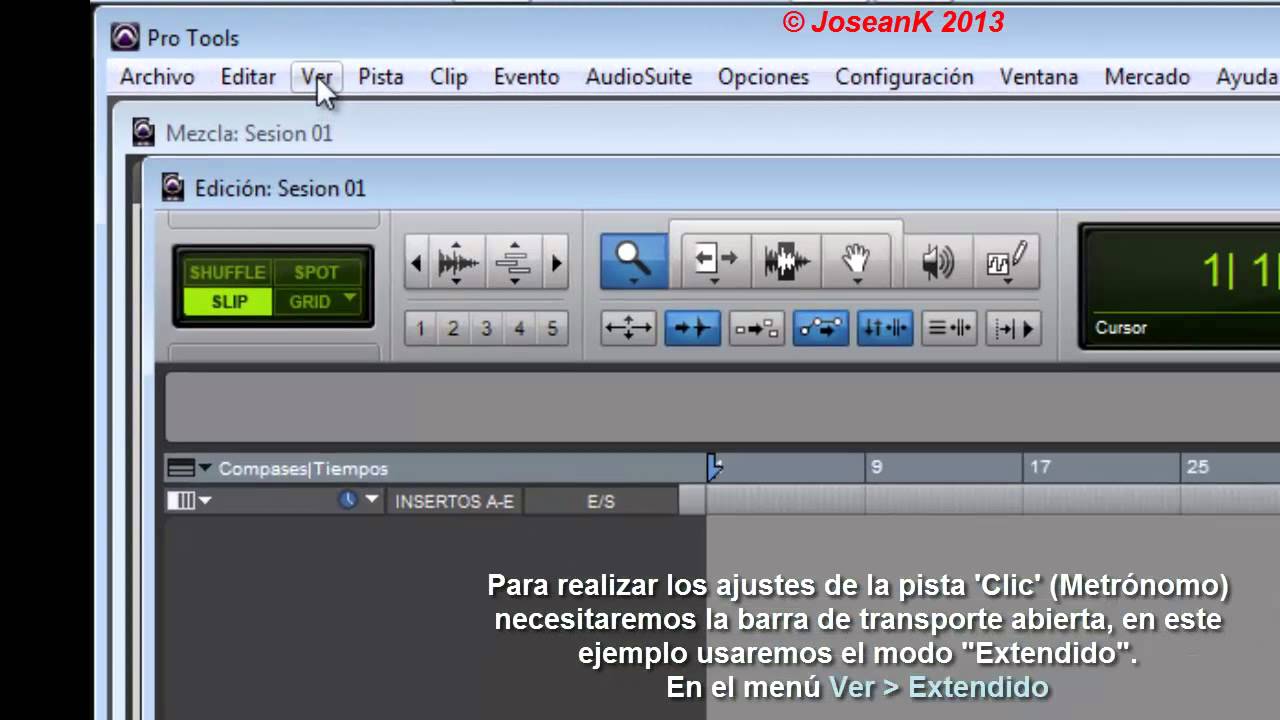Image resolution: width=1280 pixels, height=720 pixels.
Task: Open the clock icon timebase dropdown
Action: tap(358, 499)
